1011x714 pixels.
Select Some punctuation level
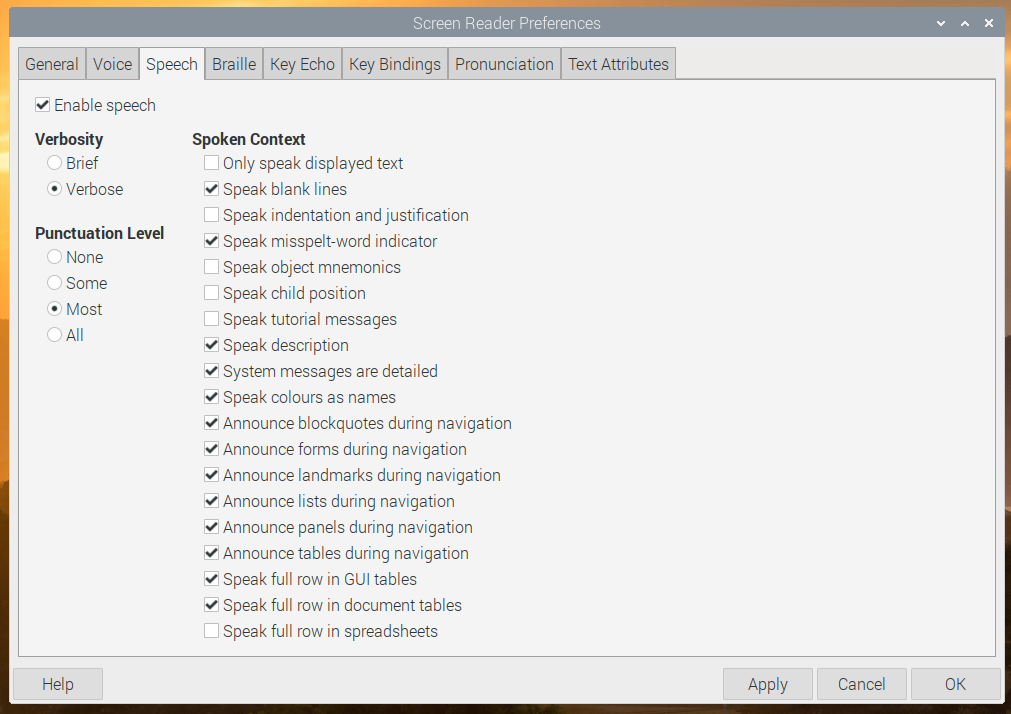click(54, 282)
